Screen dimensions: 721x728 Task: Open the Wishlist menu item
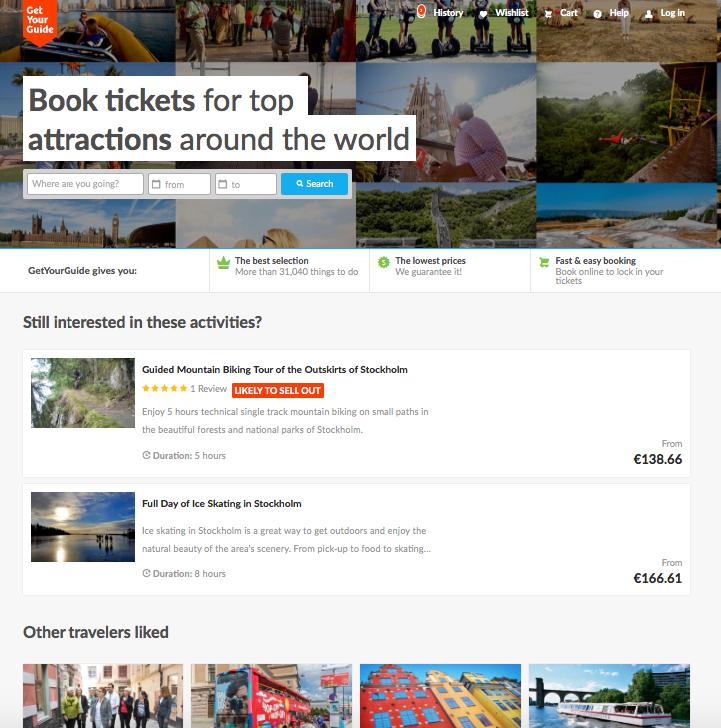(x=512, y=13)
